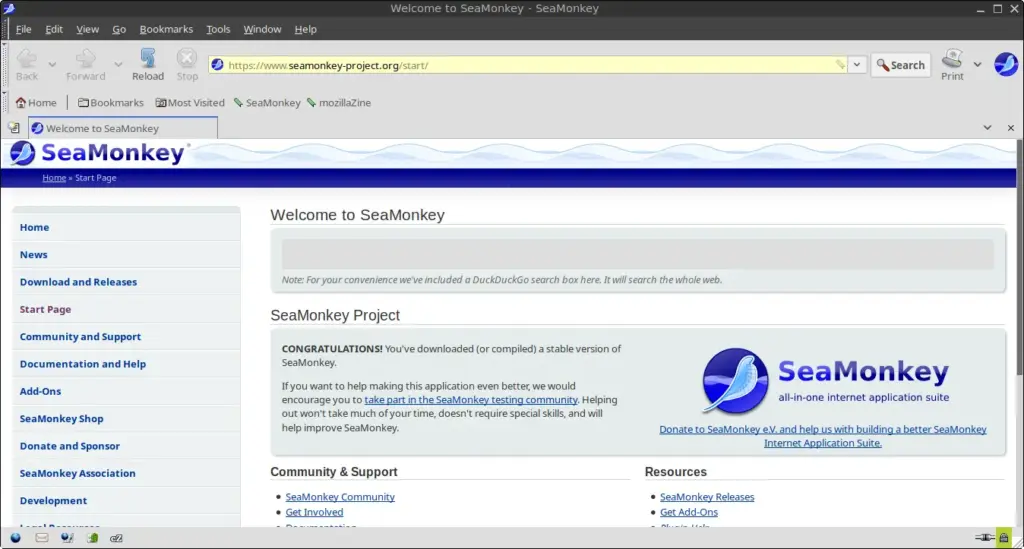
Task: Click the Forward navigation arrow icon
Action: pyautogui.click(x=86, y=59)
